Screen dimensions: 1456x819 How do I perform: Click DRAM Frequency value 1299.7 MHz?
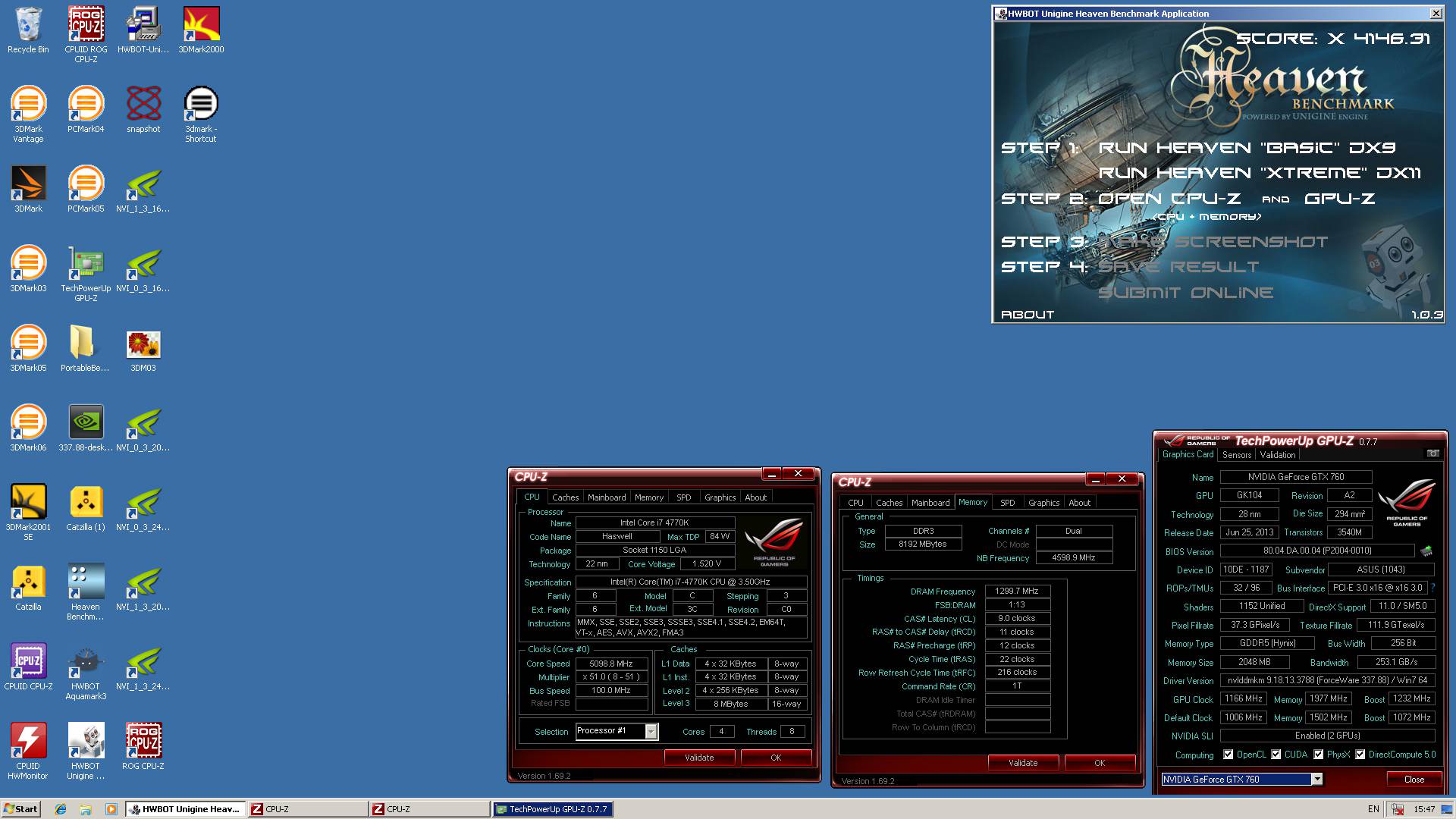[1017, 591]
